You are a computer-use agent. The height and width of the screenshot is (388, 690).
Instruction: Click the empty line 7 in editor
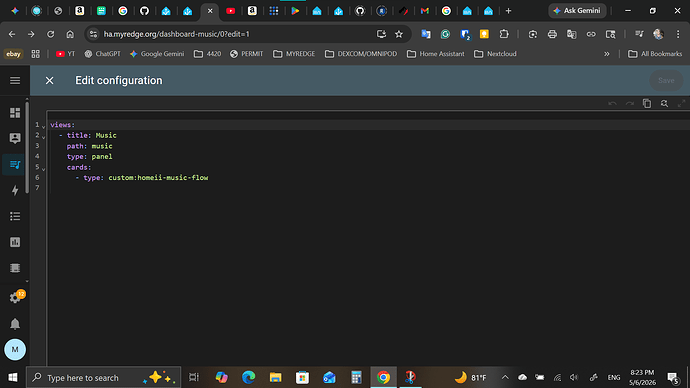point(369,188)
